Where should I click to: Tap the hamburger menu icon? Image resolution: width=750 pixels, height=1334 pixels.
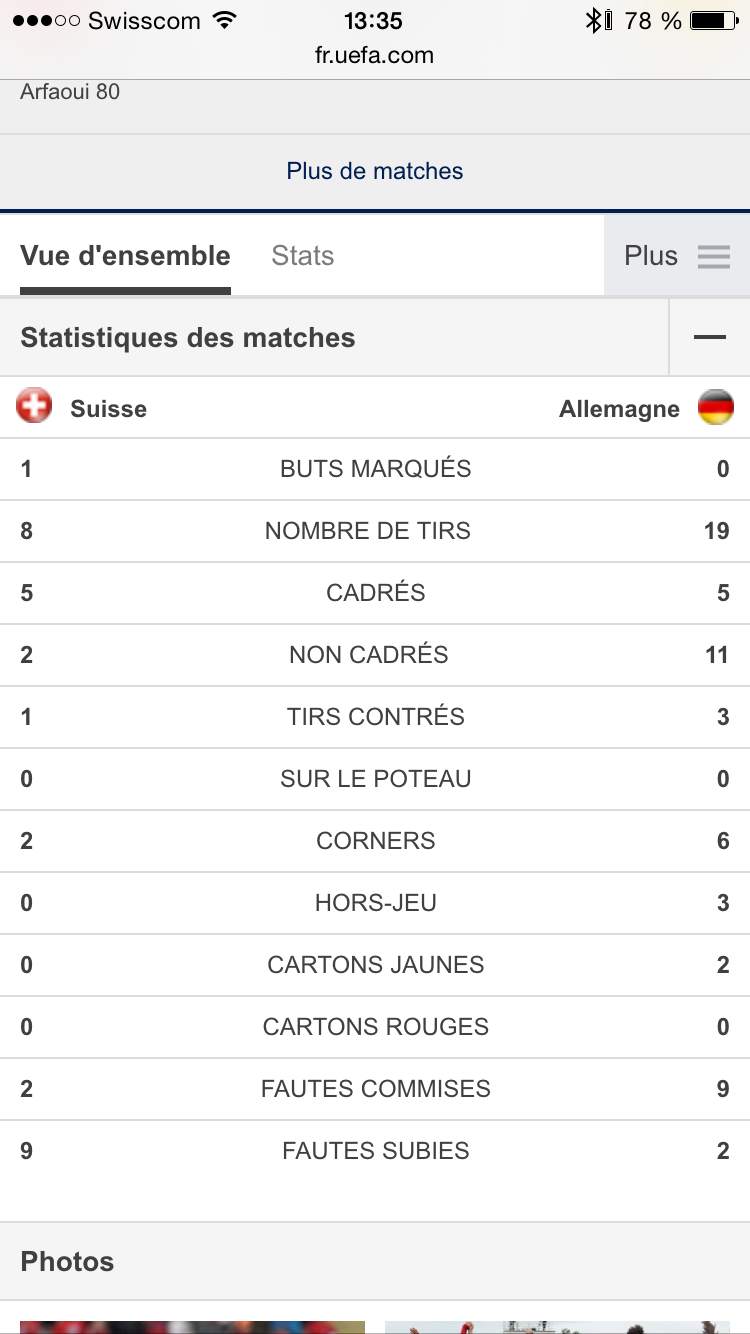(x=714, y=257)
